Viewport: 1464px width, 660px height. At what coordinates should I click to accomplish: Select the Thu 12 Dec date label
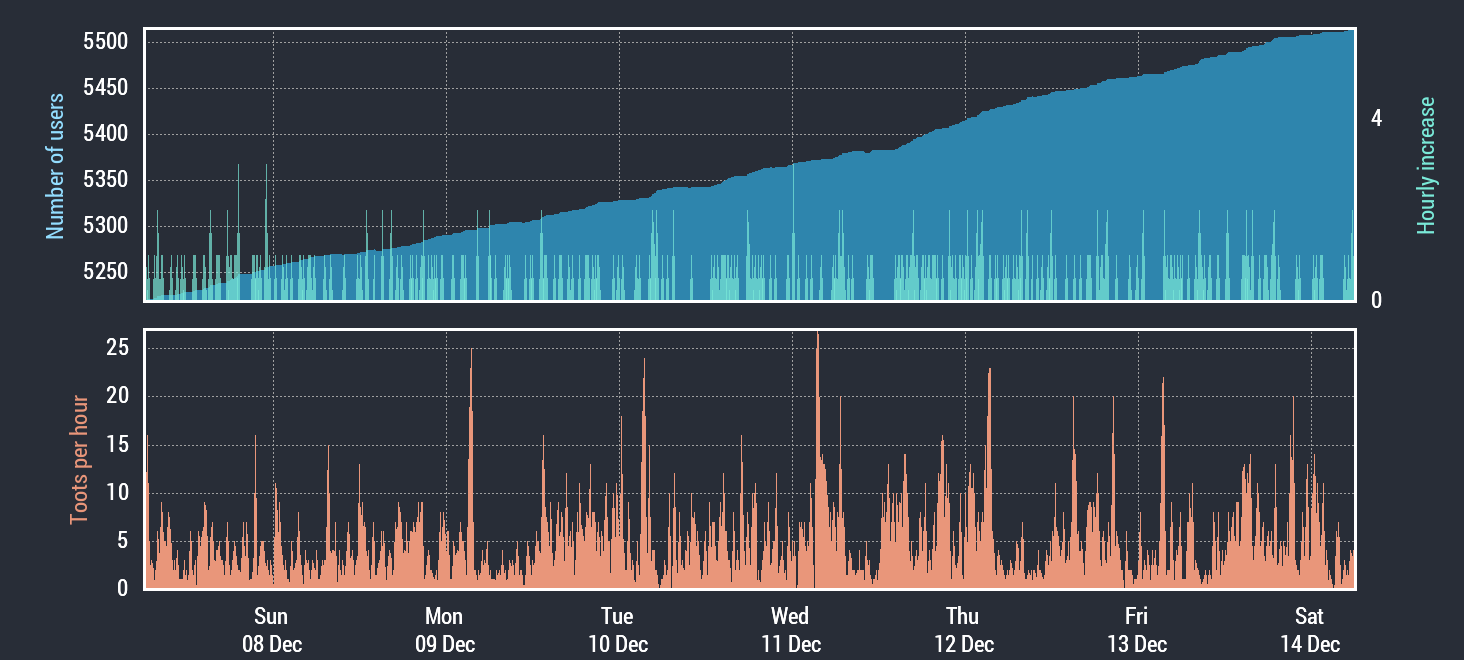pos(963,630)
